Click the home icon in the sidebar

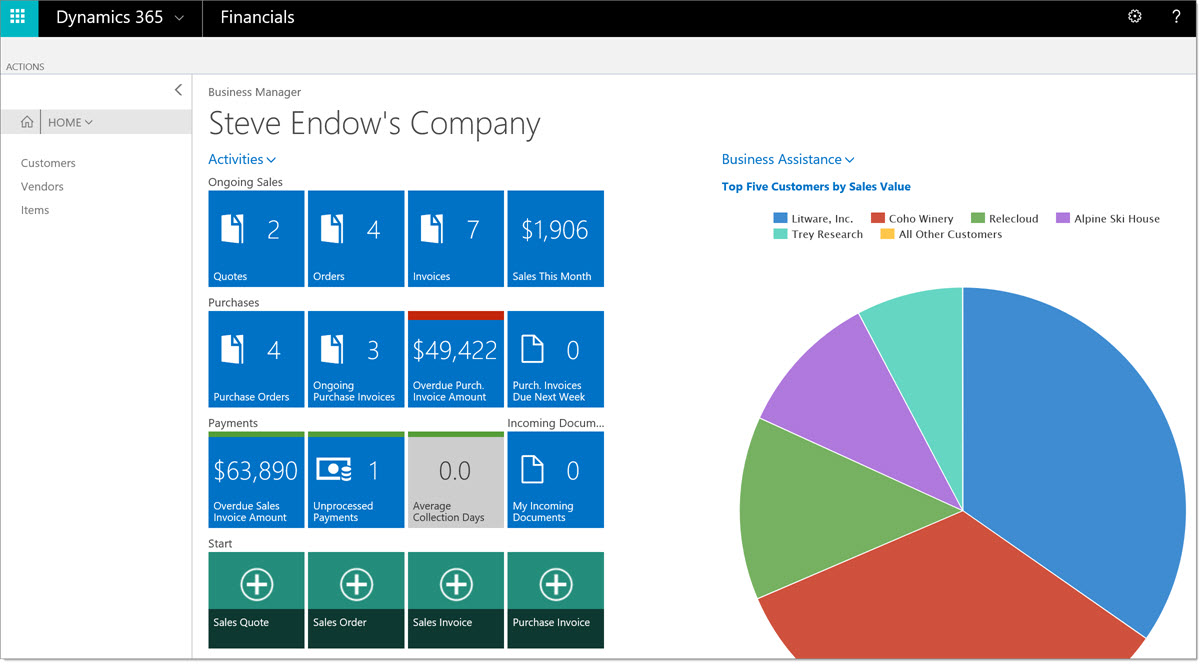pyautogui.click(x=26, y=121)
